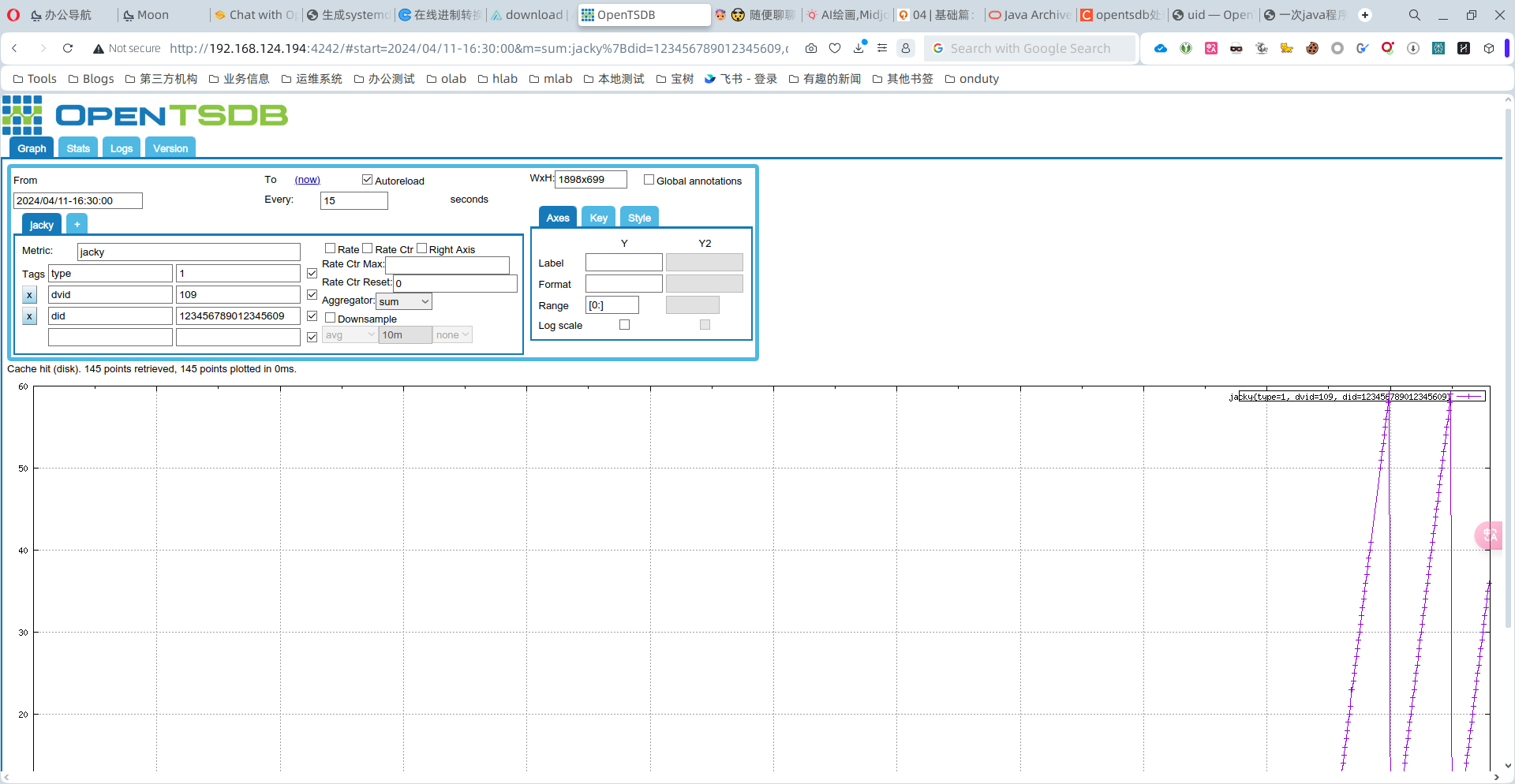Open the tab search magnifier icon
Image resolution: width=1515 pixels, height=784 pixels.
(1415, 15)
